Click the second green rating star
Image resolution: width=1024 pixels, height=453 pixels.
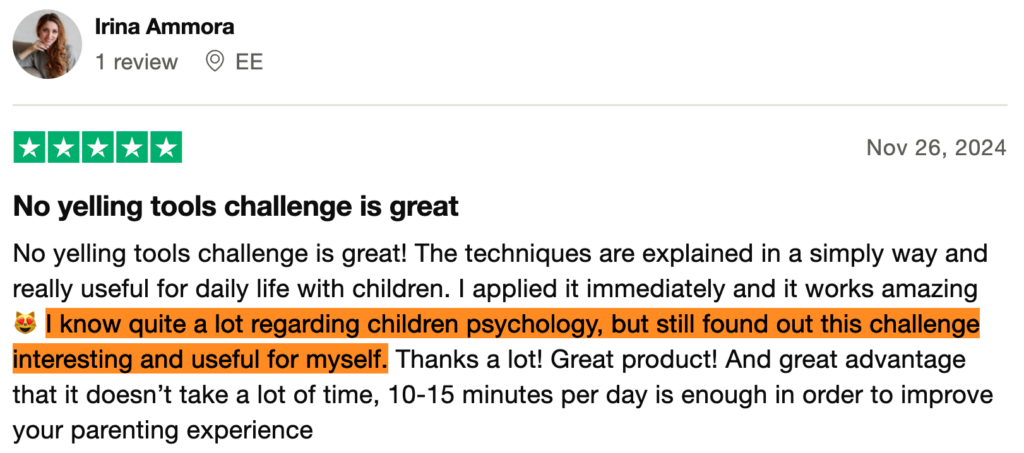(64, 148)
